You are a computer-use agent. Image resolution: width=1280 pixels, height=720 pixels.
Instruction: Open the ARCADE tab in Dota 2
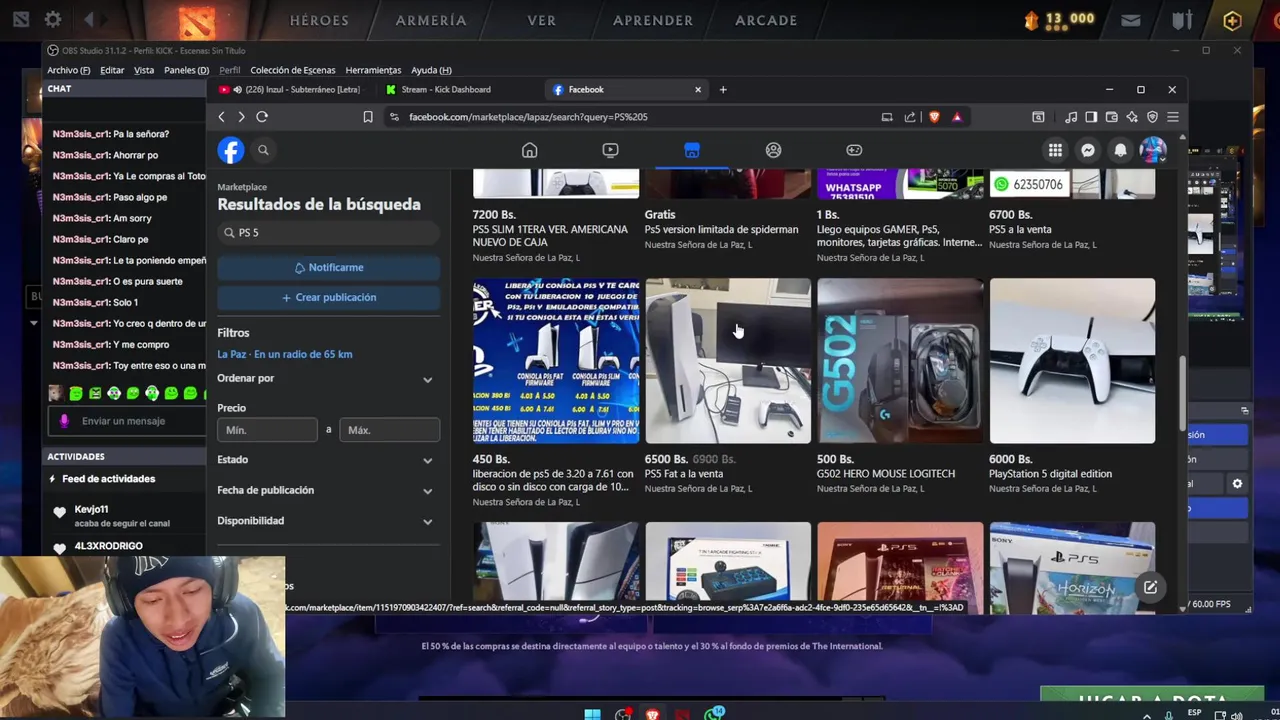coord(766,20)
